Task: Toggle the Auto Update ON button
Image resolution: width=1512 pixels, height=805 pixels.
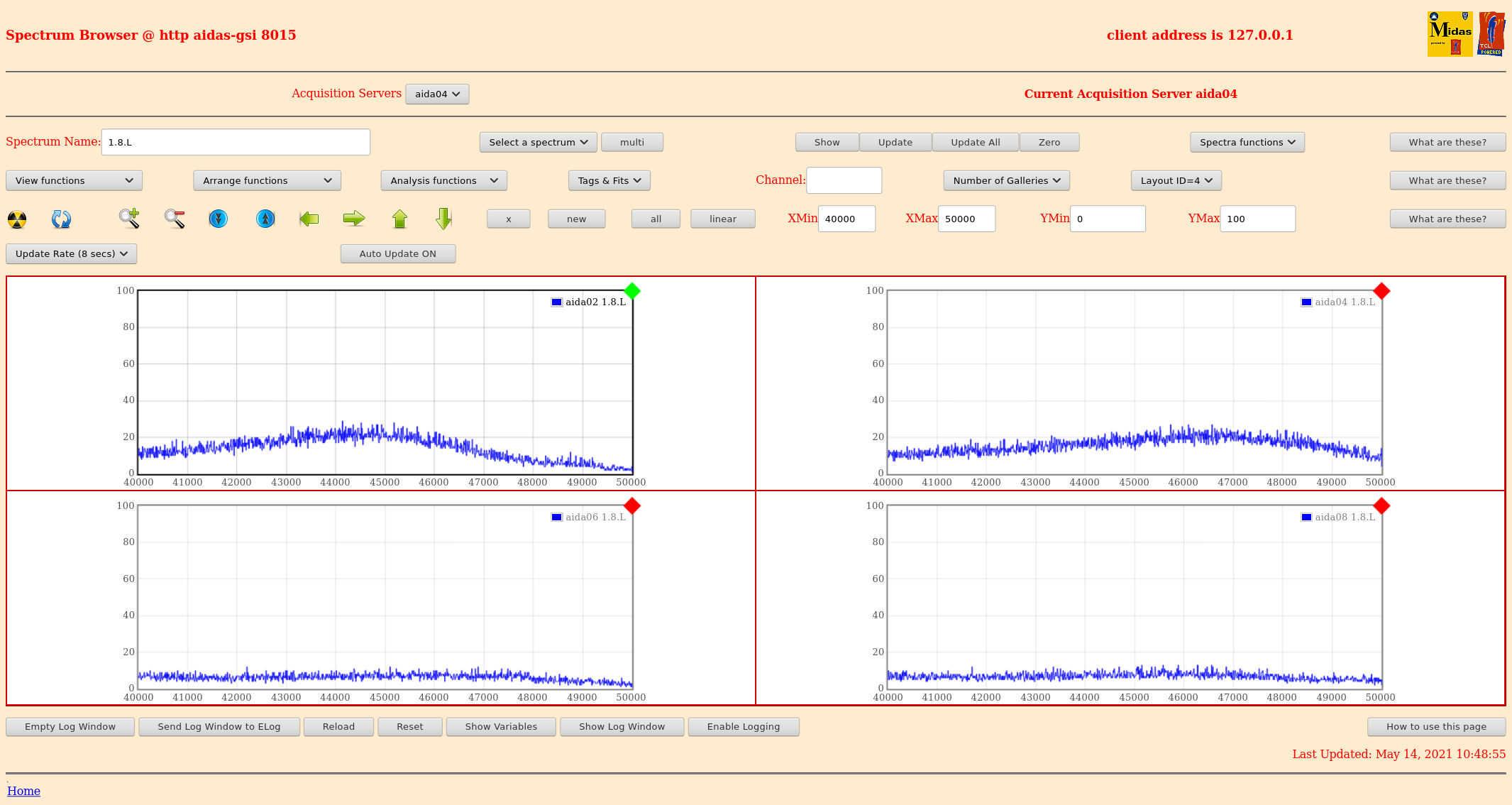Action: click(397, 253)
